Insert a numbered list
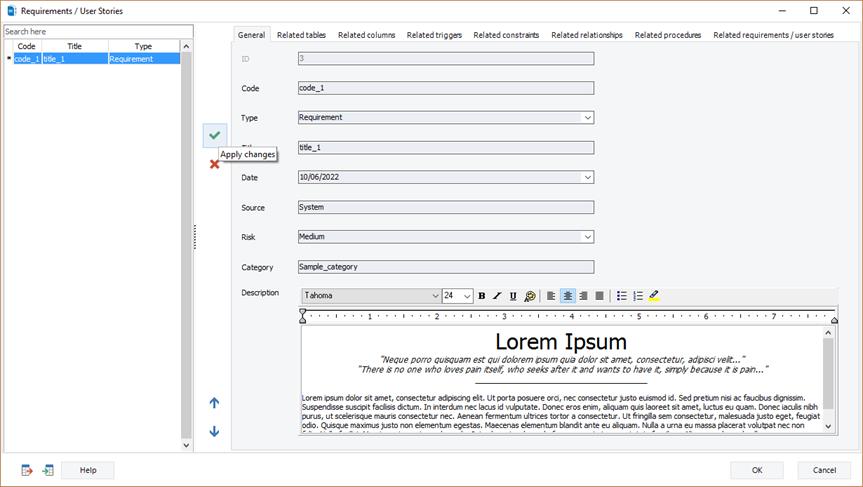 click(x=638, y=296)
